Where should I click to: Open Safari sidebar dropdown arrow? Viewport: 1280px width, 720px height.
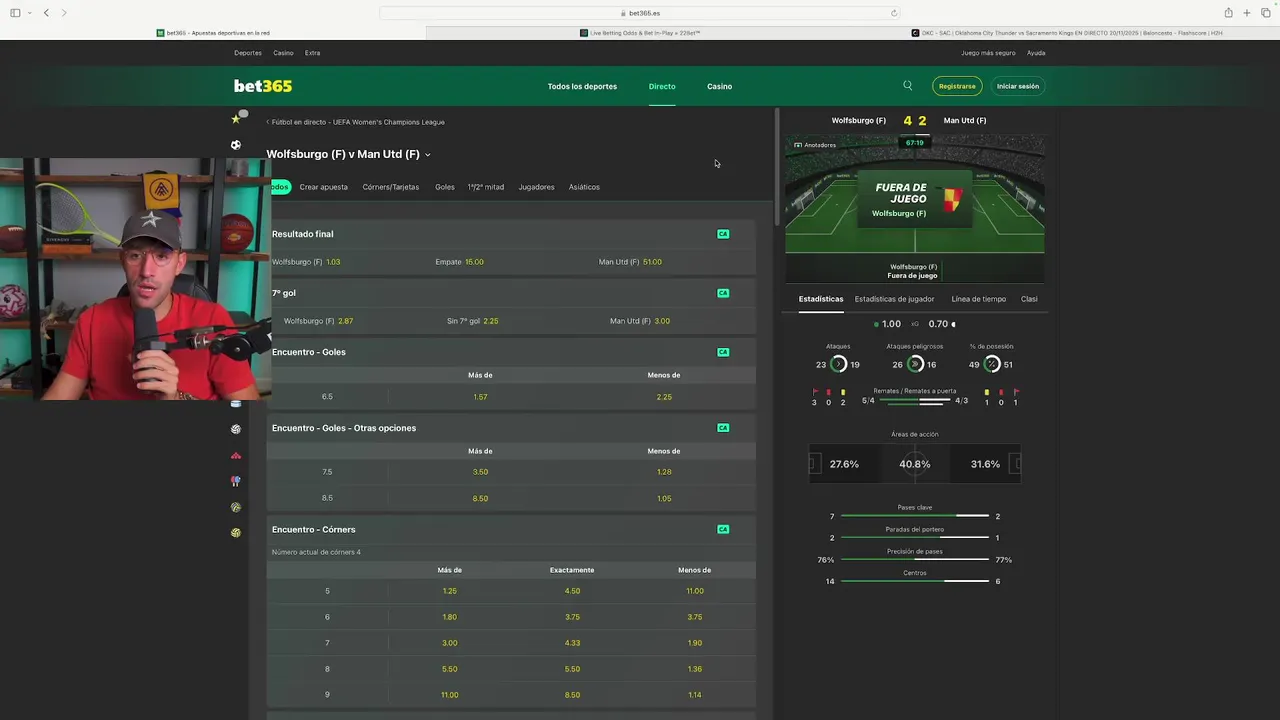pos(29,13)
